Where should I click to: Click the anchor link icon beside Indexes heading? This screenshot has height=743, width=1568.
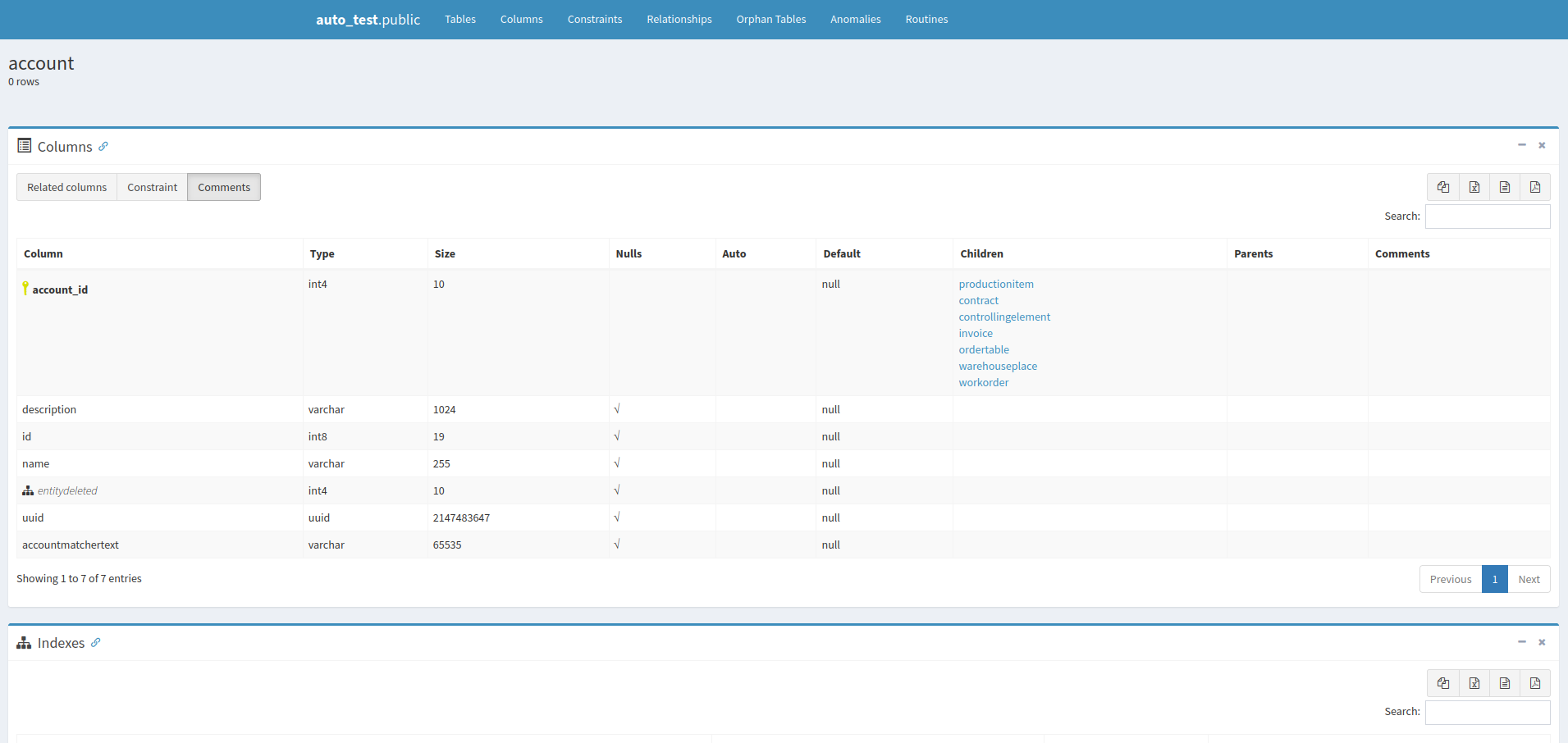tap(96, 643)
